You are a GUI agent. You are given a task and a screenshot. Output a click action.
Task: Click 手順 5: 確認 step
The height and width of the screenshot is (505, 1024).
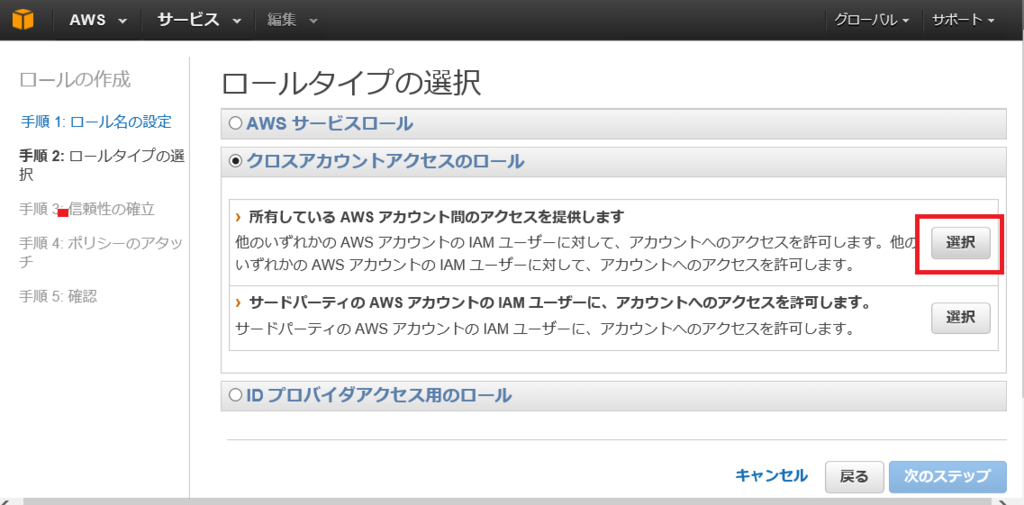tap(58, 296)
